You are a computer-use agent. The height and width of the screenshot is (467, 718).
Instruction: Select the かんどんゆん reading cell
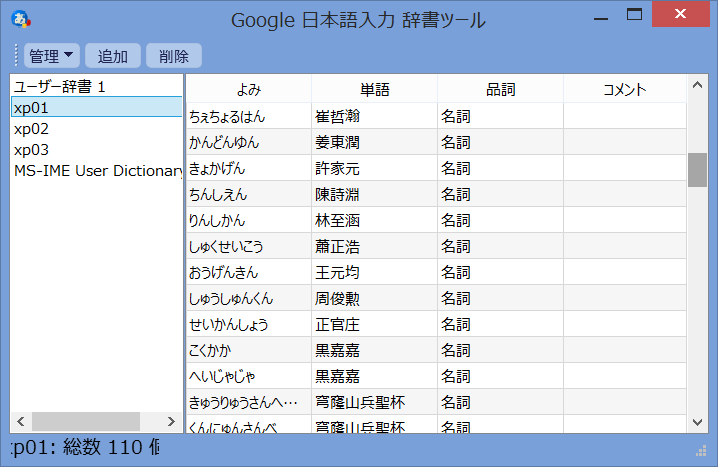point(249,142)
